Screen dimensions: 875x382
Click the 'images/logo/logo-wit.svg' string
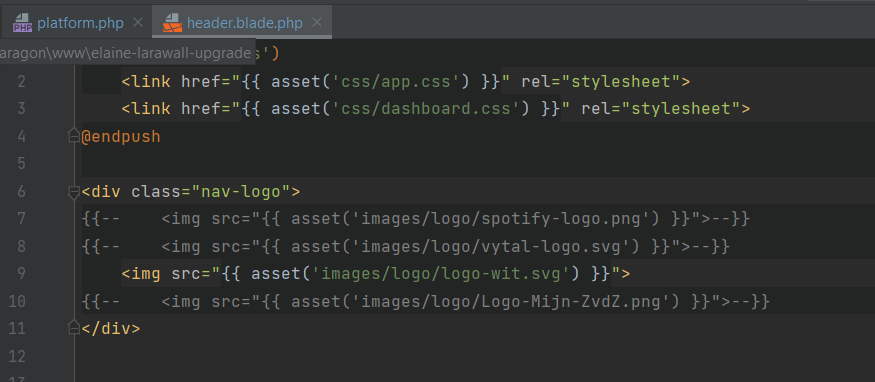click(441, 274)
